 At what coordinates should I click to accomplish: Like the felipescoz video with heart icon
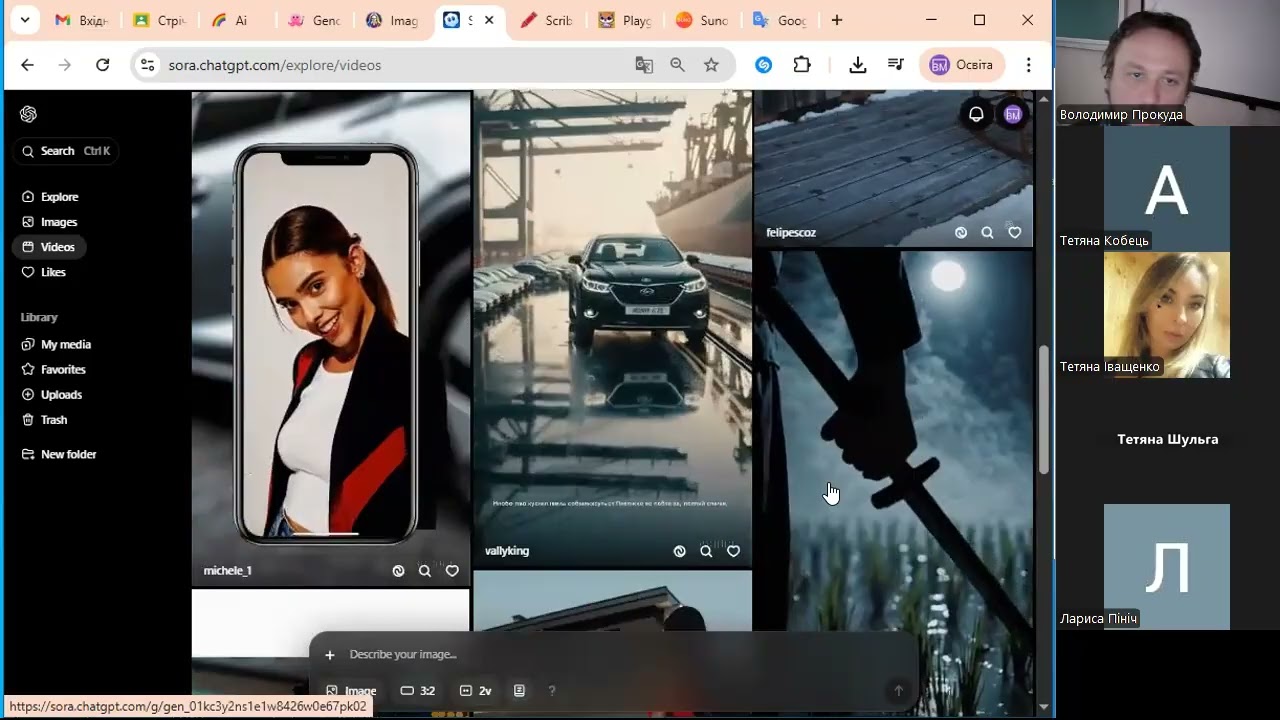(1014, 232)
